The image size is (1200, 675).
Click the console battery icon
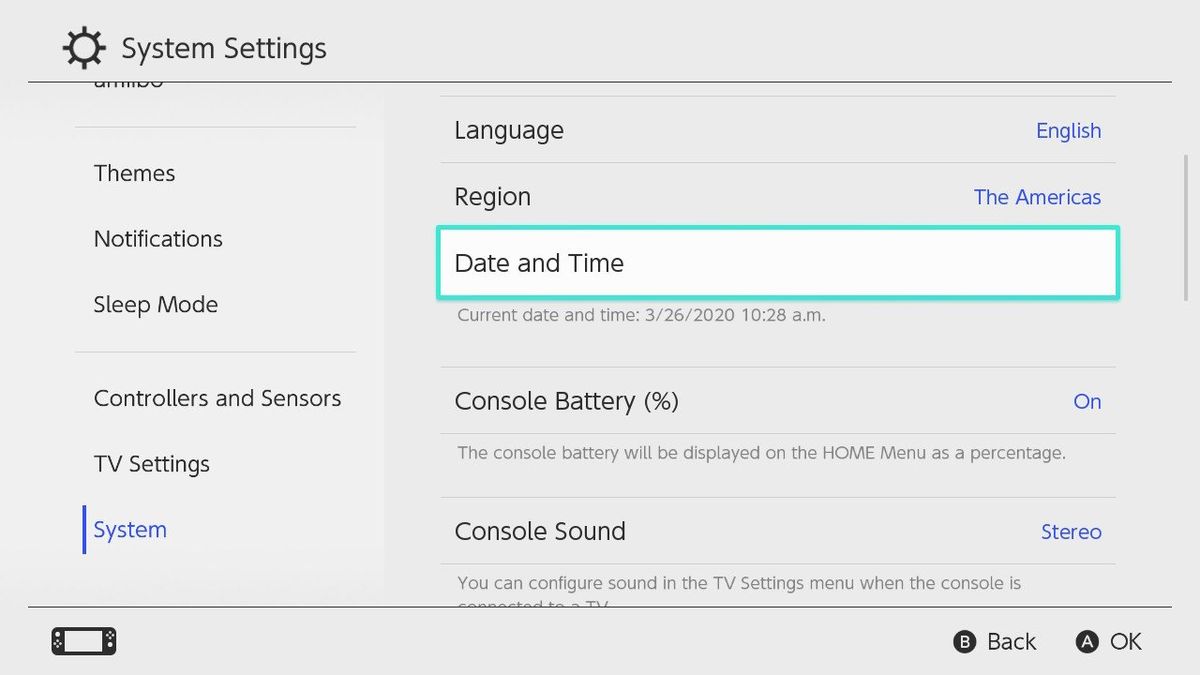(x=83, y=641)
